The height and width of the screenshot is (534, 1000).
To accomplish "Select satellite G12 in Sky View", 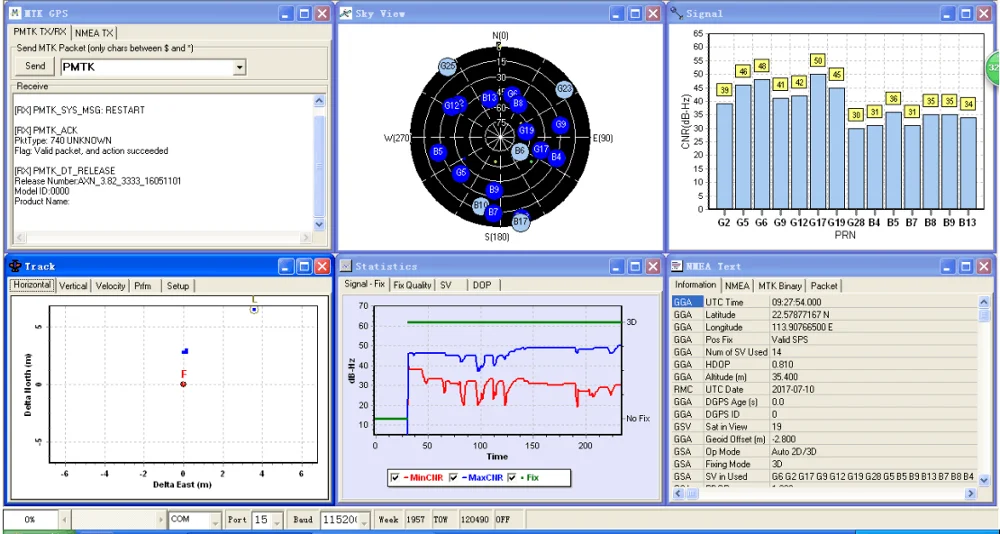I will [453, 105].
